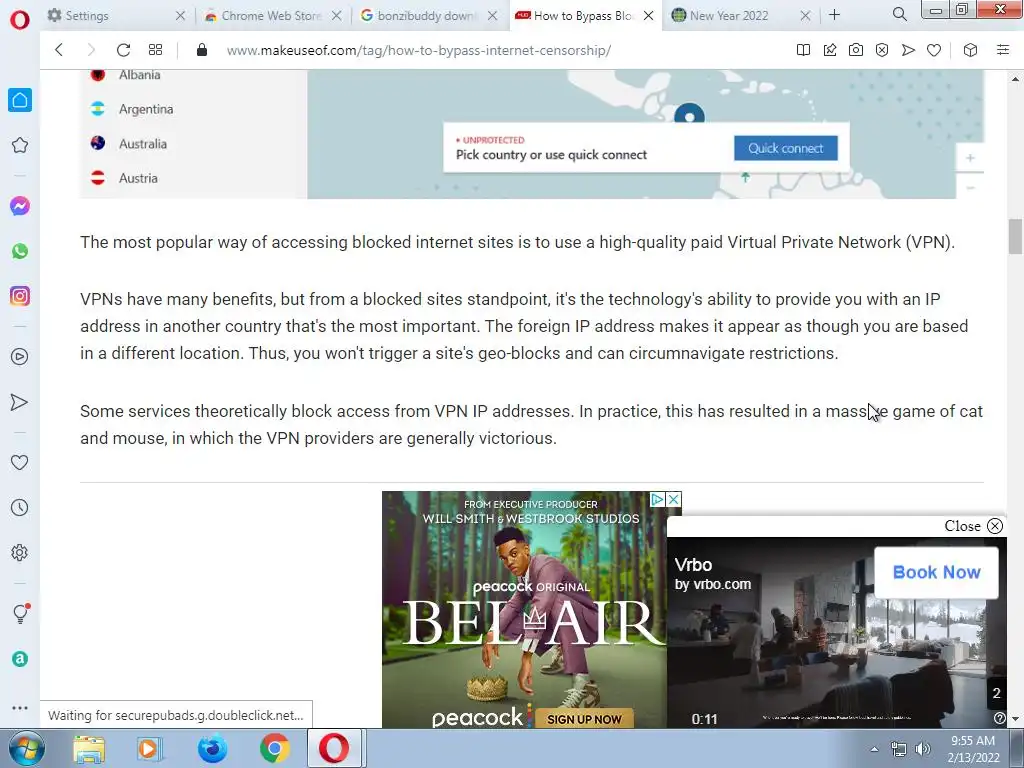Open saved pinboards heart in sidebar

tap(20, 462)
